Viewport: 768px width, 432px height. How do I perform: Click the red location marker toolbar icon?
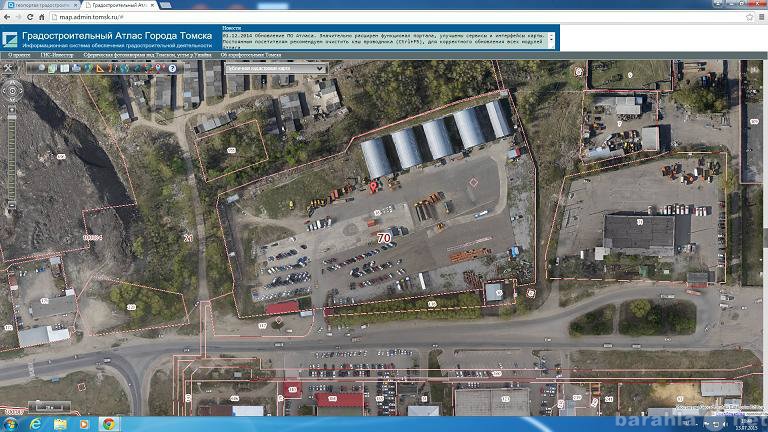(x=158, y=68)
